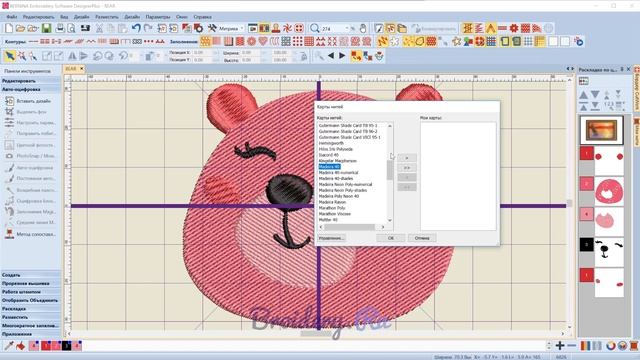
Task: Select full design thumbnail in sequence panel
Action: tap(602, 130)
